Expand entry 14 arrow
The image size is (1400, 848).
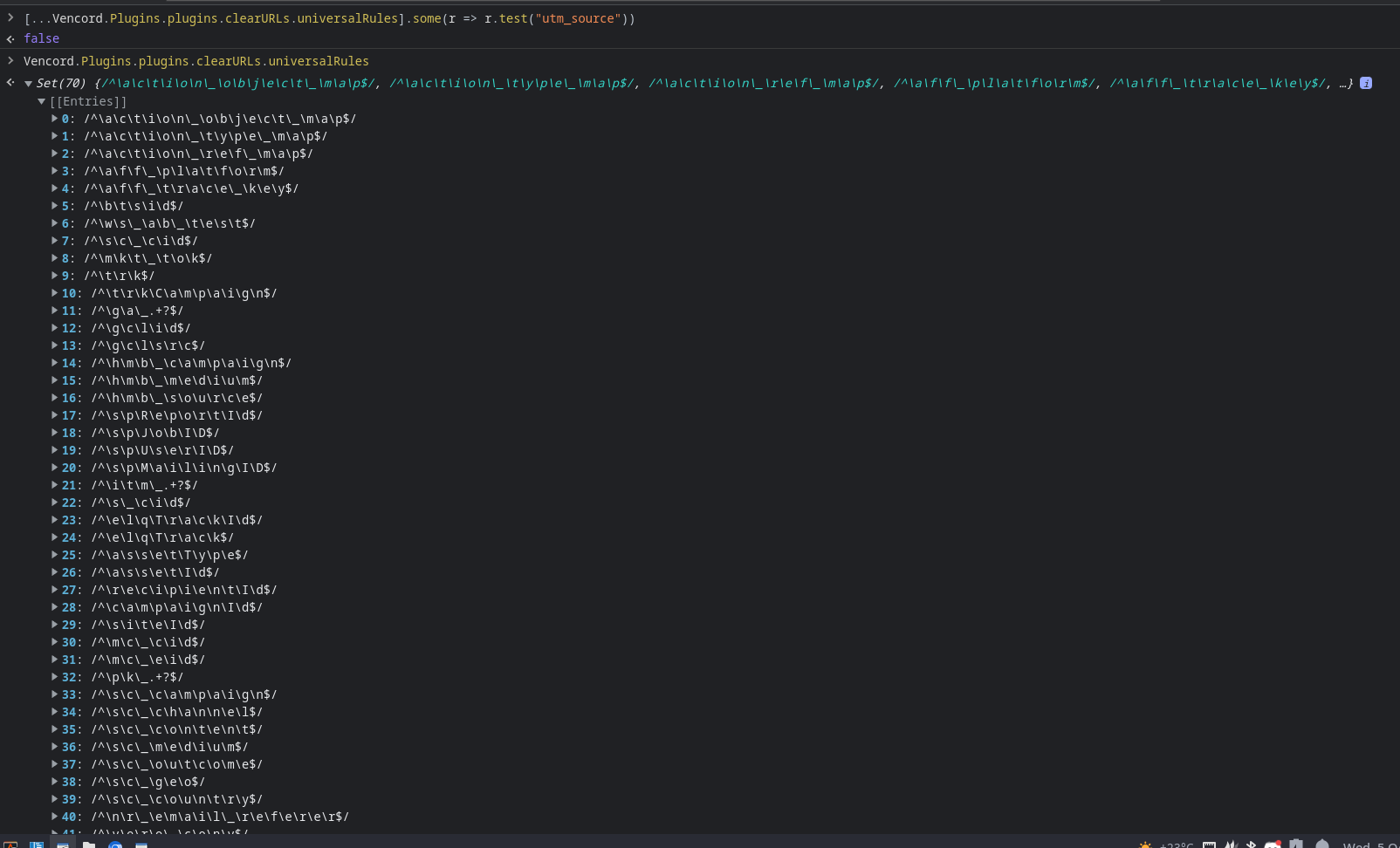(x=54, y=363)
